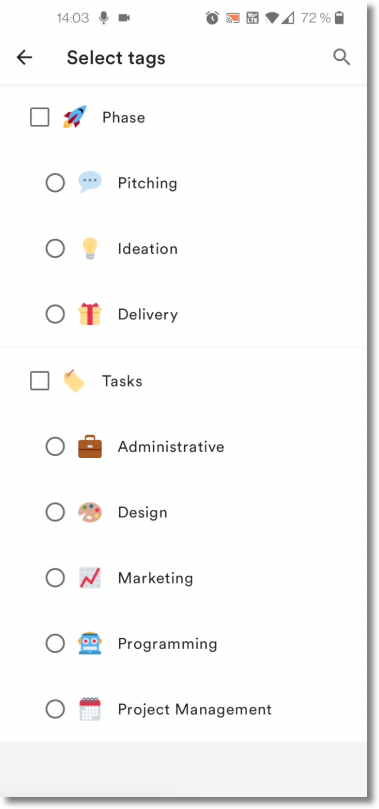Select the Design radio button
The image size is (379, 809).
pyautogui.click(x=55, y=512)
